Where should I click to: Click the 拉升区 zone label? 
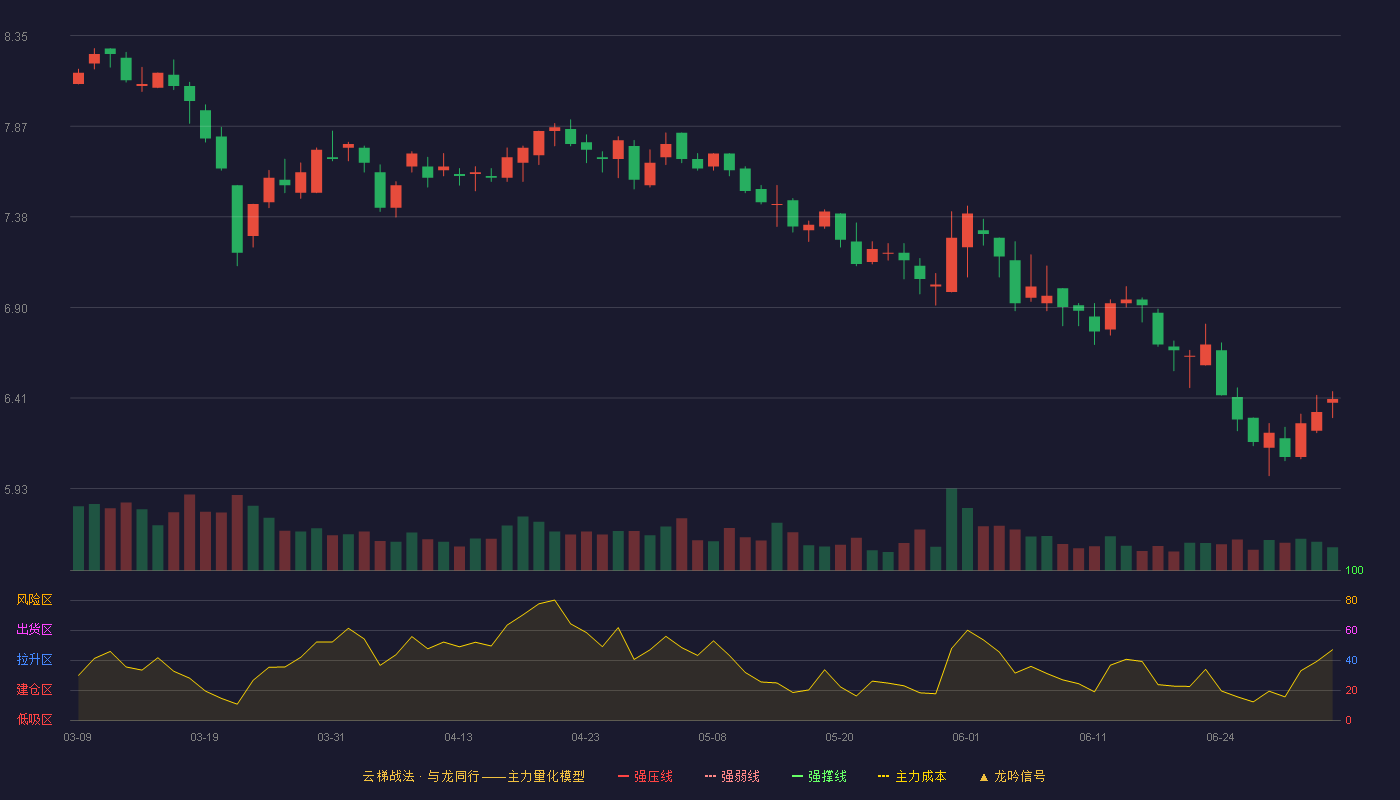[34, 660]
